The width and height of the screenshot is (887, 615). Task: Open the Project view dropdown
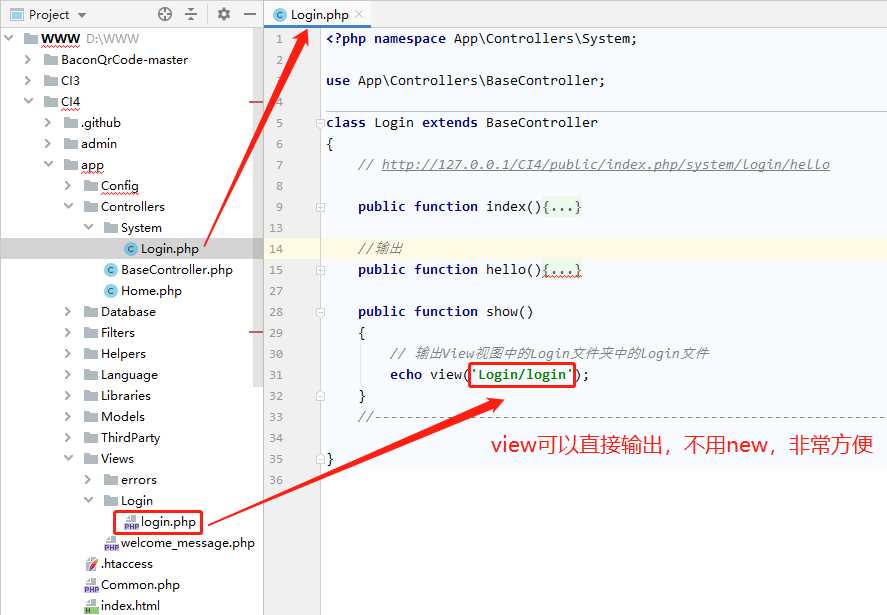pos(82,15)
